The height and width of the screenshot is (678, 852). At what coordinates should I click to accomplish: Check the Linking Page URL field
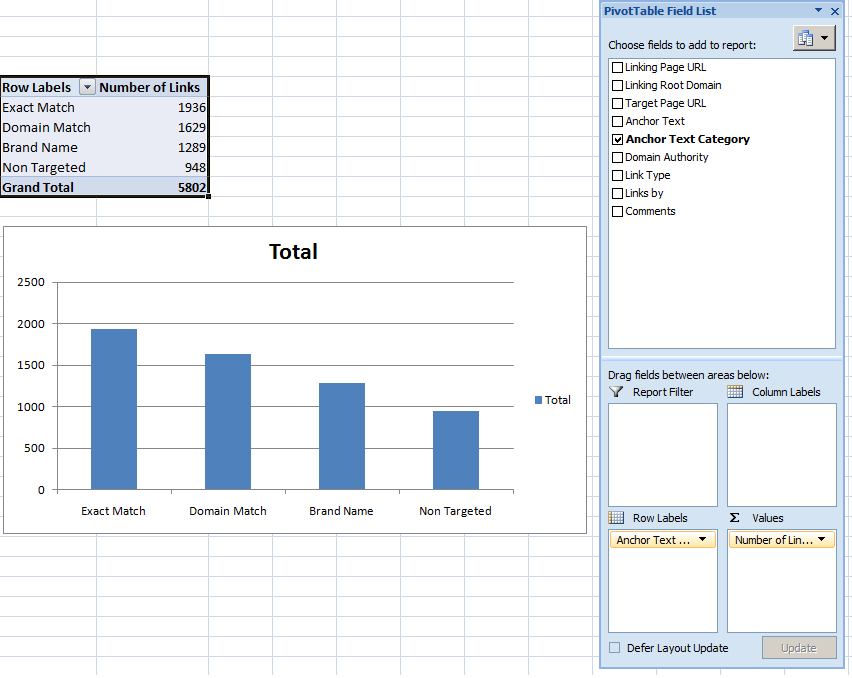tap(617, 67)
